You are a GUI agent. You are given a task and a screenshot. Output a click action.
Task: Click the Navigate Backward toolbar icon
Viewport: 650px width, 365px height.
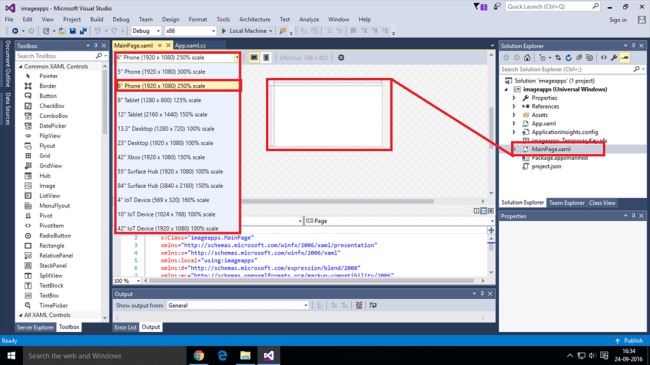click(x=15, y=31)
